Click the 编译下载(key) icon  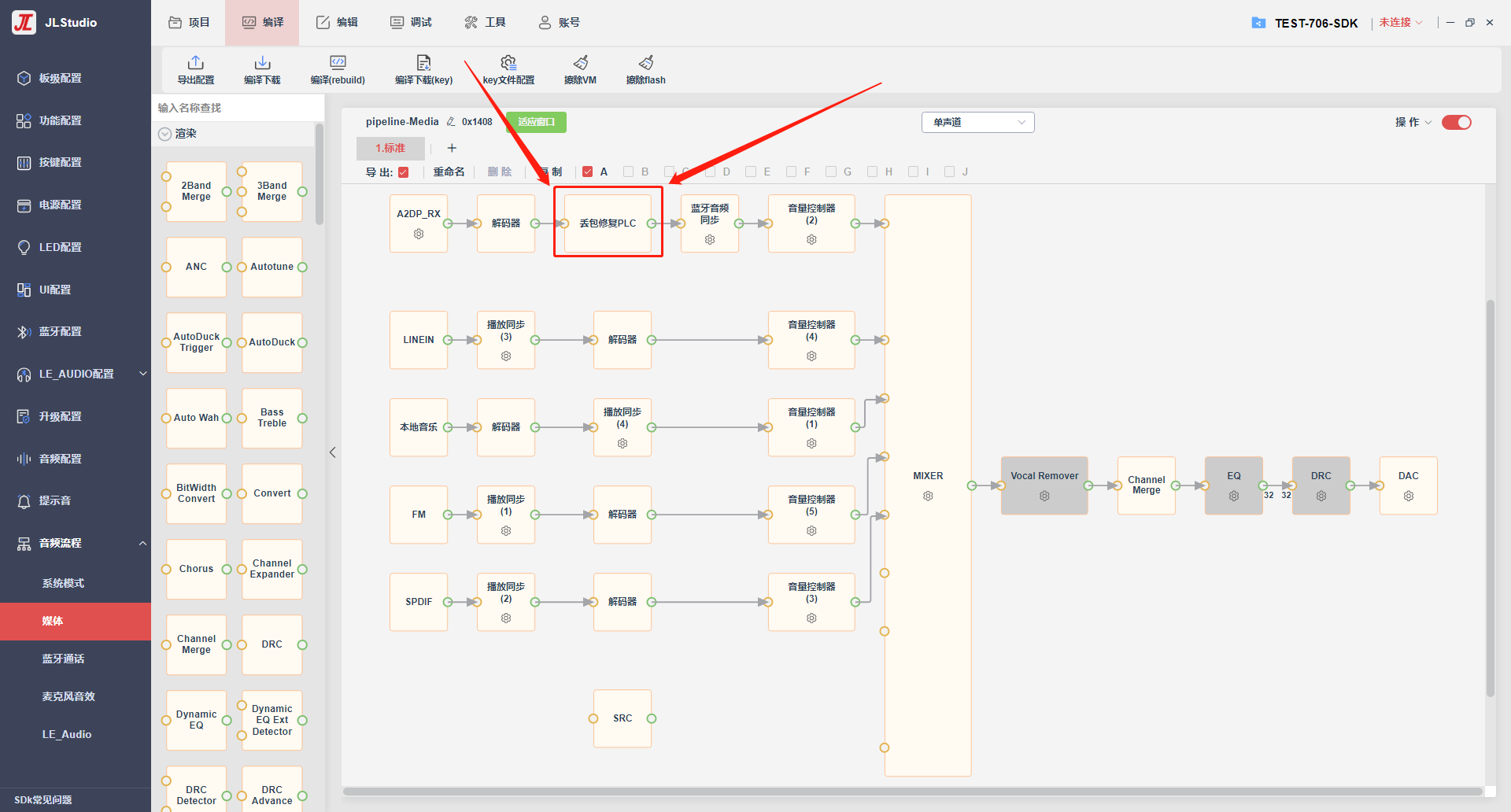pos(423,62)
